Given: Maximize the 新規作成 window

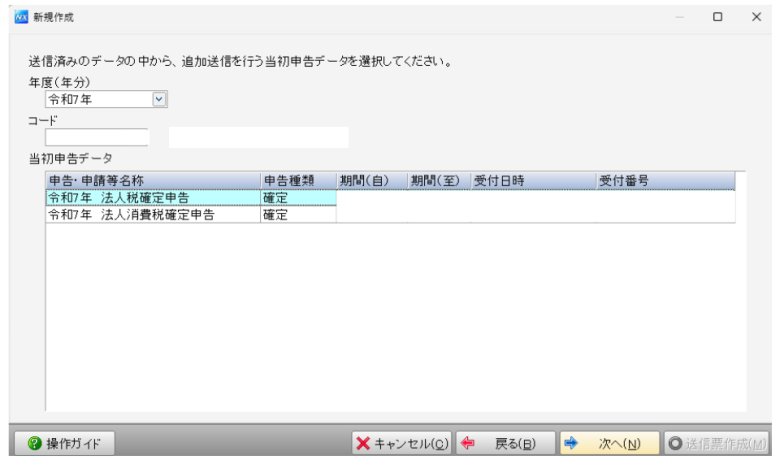Looking at the screenshot, I should point(717,17).
